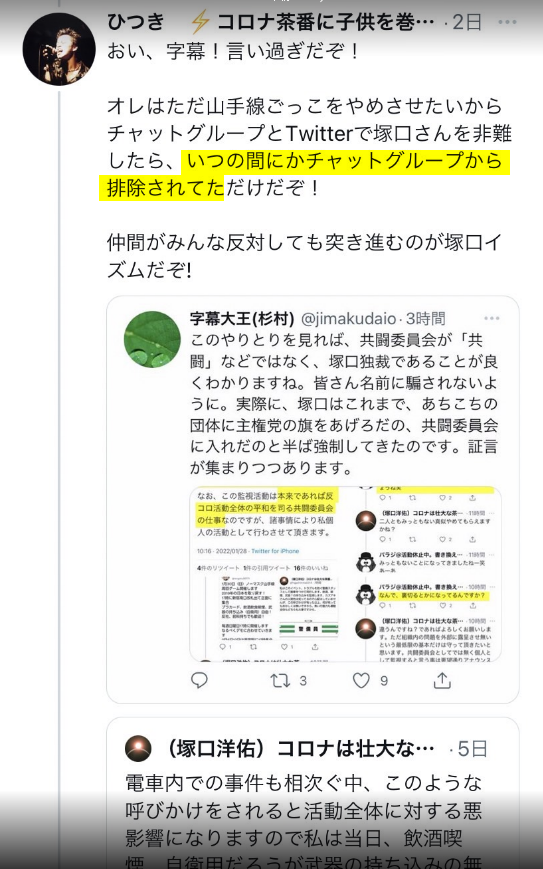The width and height of the screenshot is (543, 869).
Task: Share the 字幕大王 quoted tweet
Action: [442, 680]
